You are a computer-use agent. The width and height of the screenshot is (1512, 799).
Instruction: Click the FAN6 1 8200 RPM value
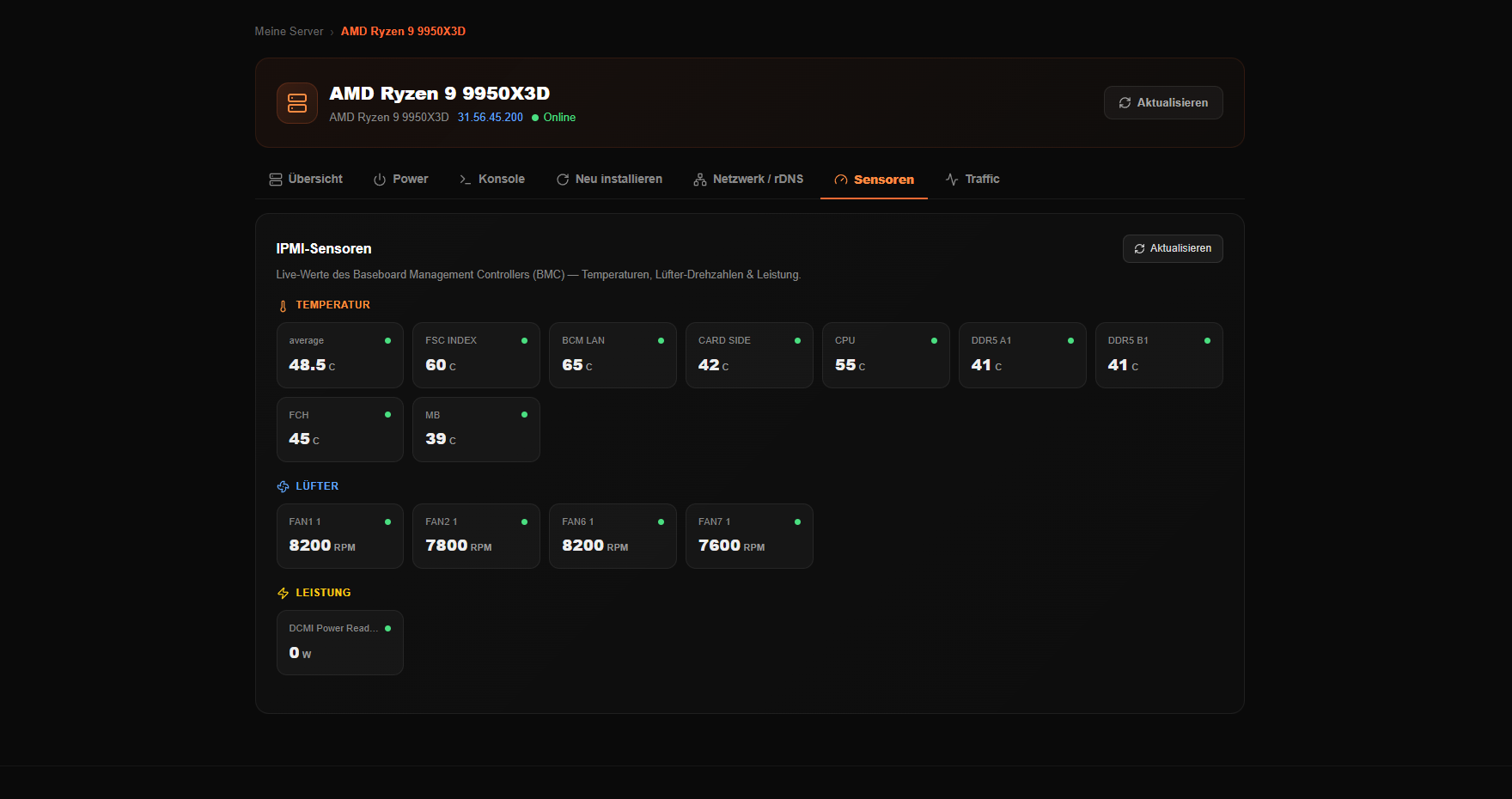tap(595, 546)
